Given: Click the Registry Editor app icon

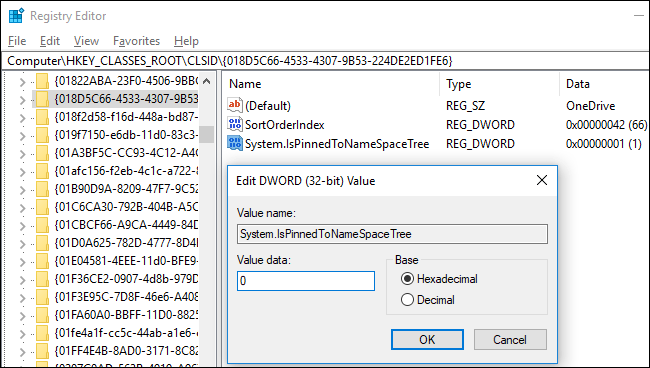Looking at the screenshot, I should (x=17, y=16).
